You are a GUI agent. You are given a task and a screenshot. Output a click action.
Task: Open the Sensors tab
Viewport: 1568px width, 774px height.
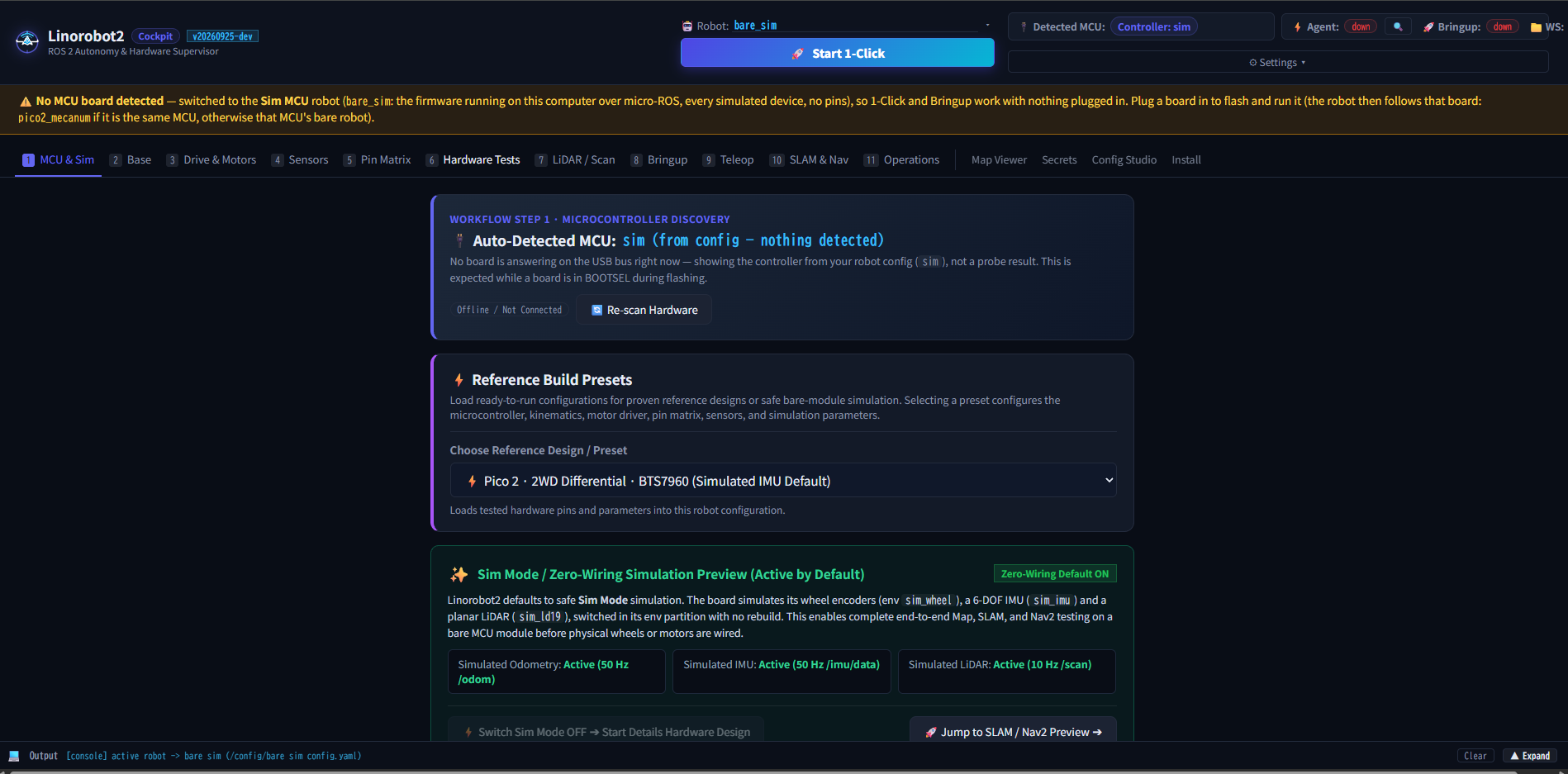(300, 160)
